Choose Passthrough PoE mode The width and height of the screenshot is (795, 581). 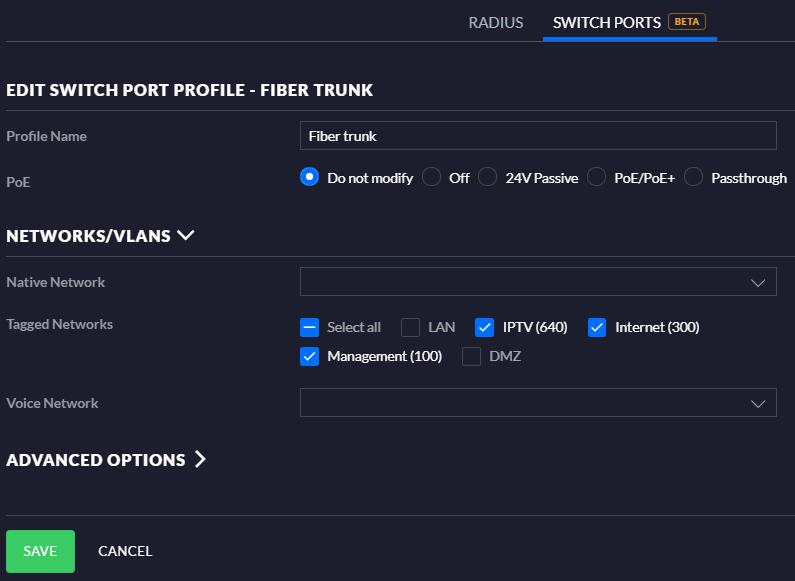[694, 177]
